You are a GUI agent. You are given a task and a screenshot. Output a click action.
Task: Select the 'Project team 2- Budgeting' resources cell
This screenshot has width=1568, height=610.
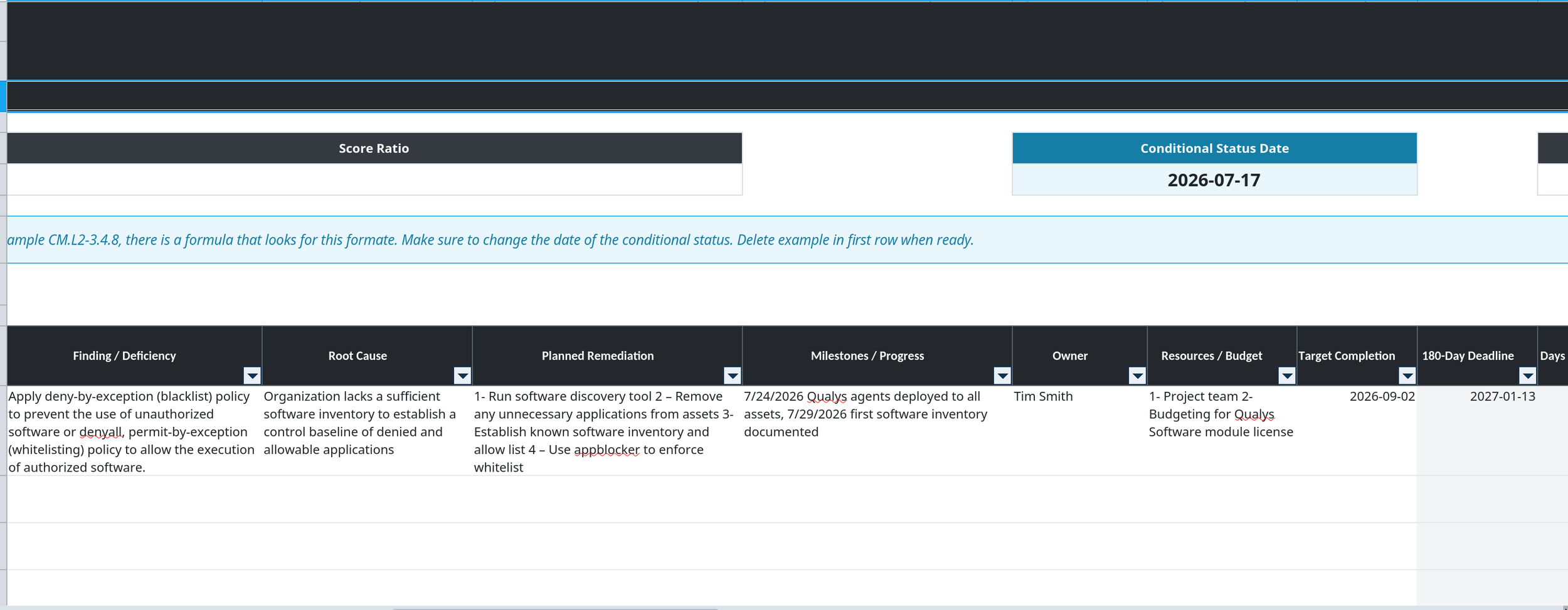(1222, 431)
